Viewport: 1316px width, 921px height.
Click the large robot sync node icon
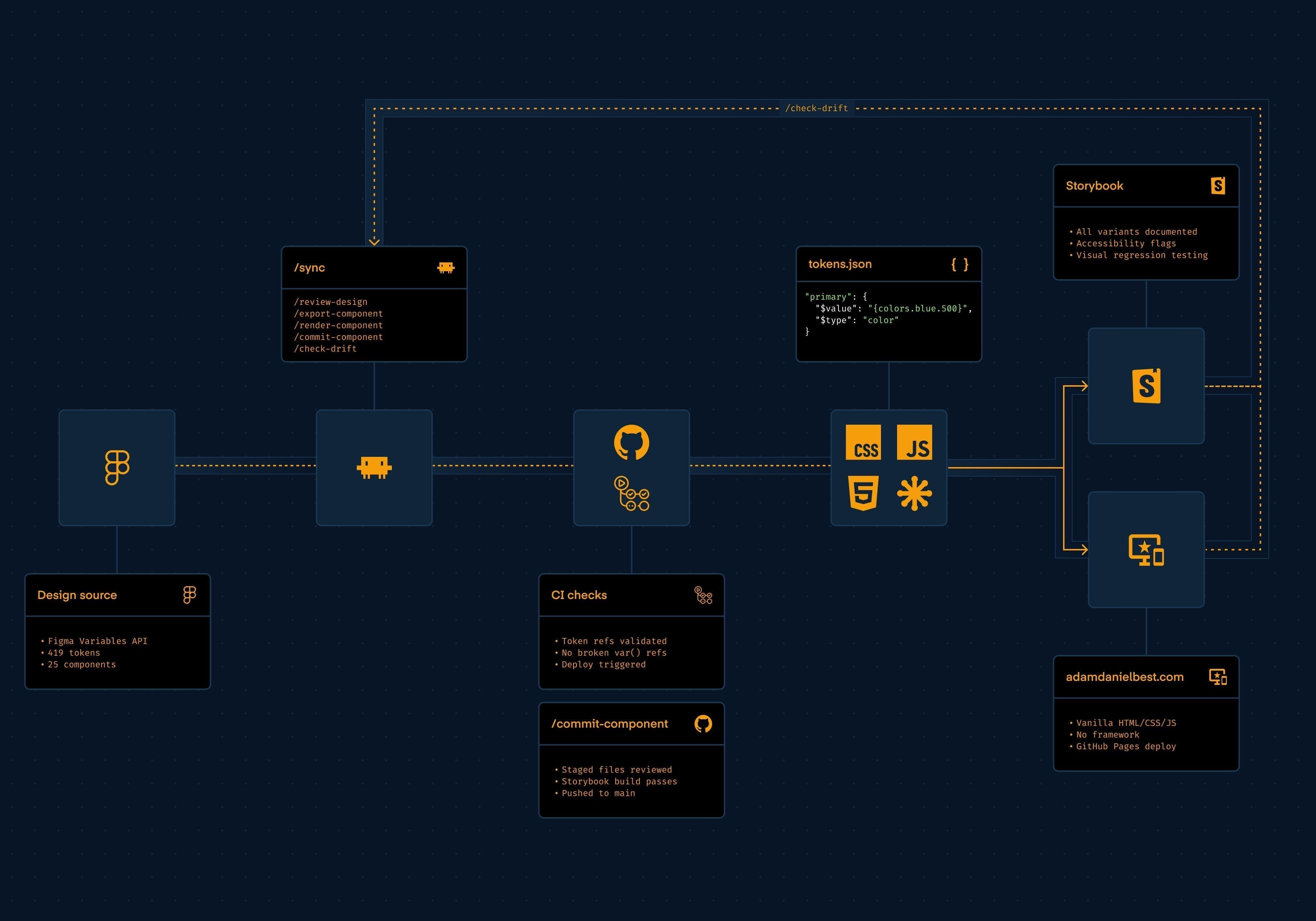374,468
